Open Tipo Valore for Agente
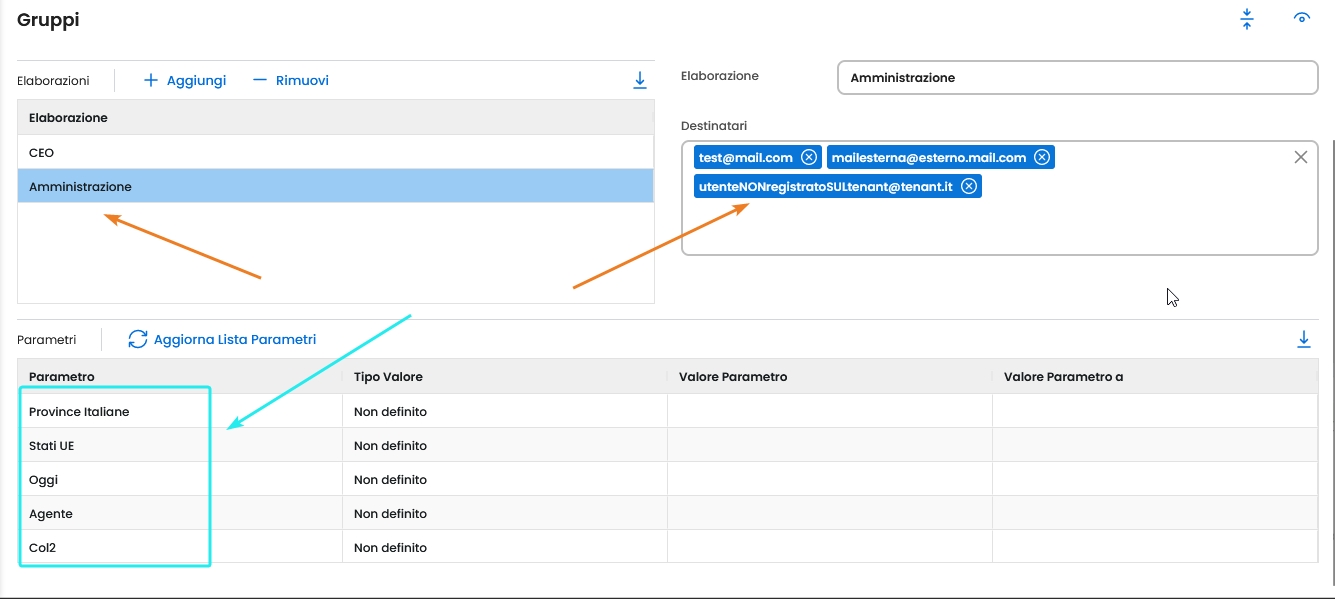Viewport: 1335px width, 599px height. point(504,514)
